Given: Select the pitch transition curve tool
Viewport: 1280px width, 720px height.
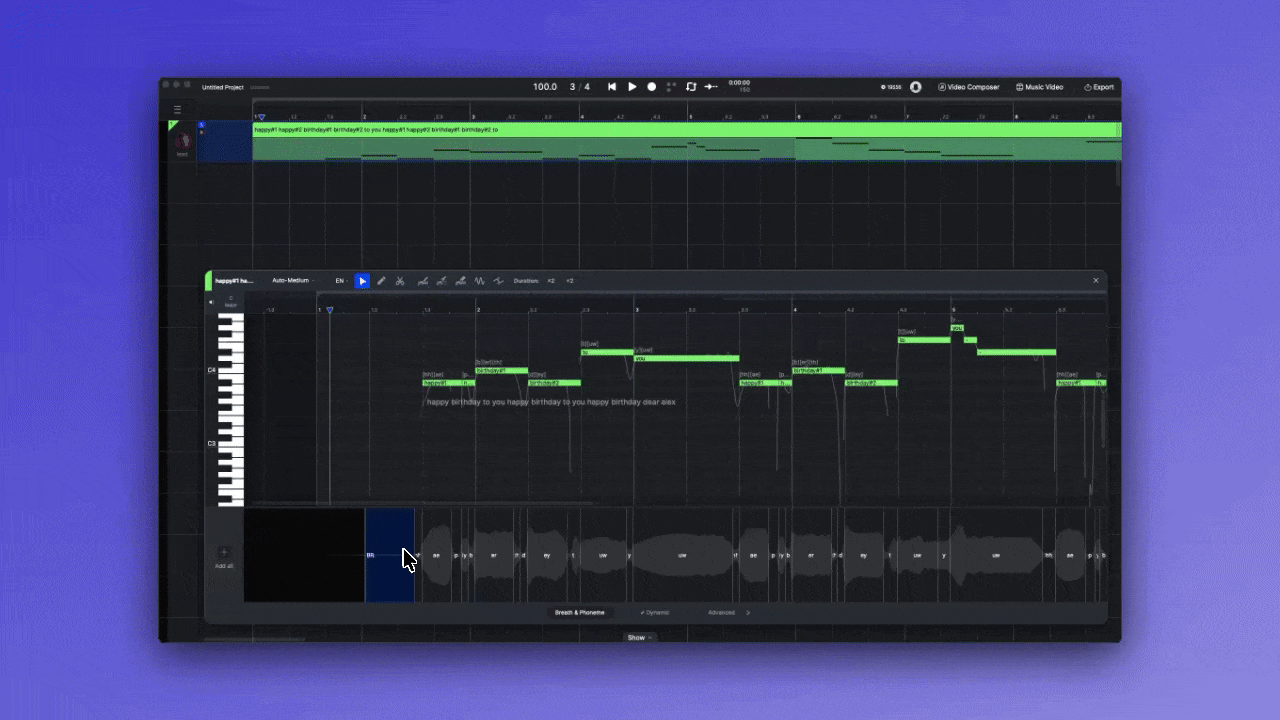Looking at the screenshot, I should point(498,281).
